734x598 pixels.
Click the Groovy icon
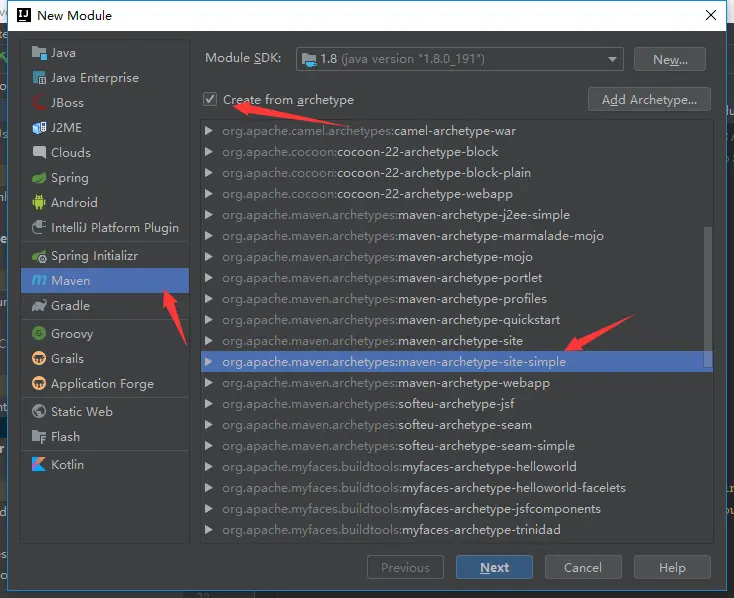tap(39, 333)
